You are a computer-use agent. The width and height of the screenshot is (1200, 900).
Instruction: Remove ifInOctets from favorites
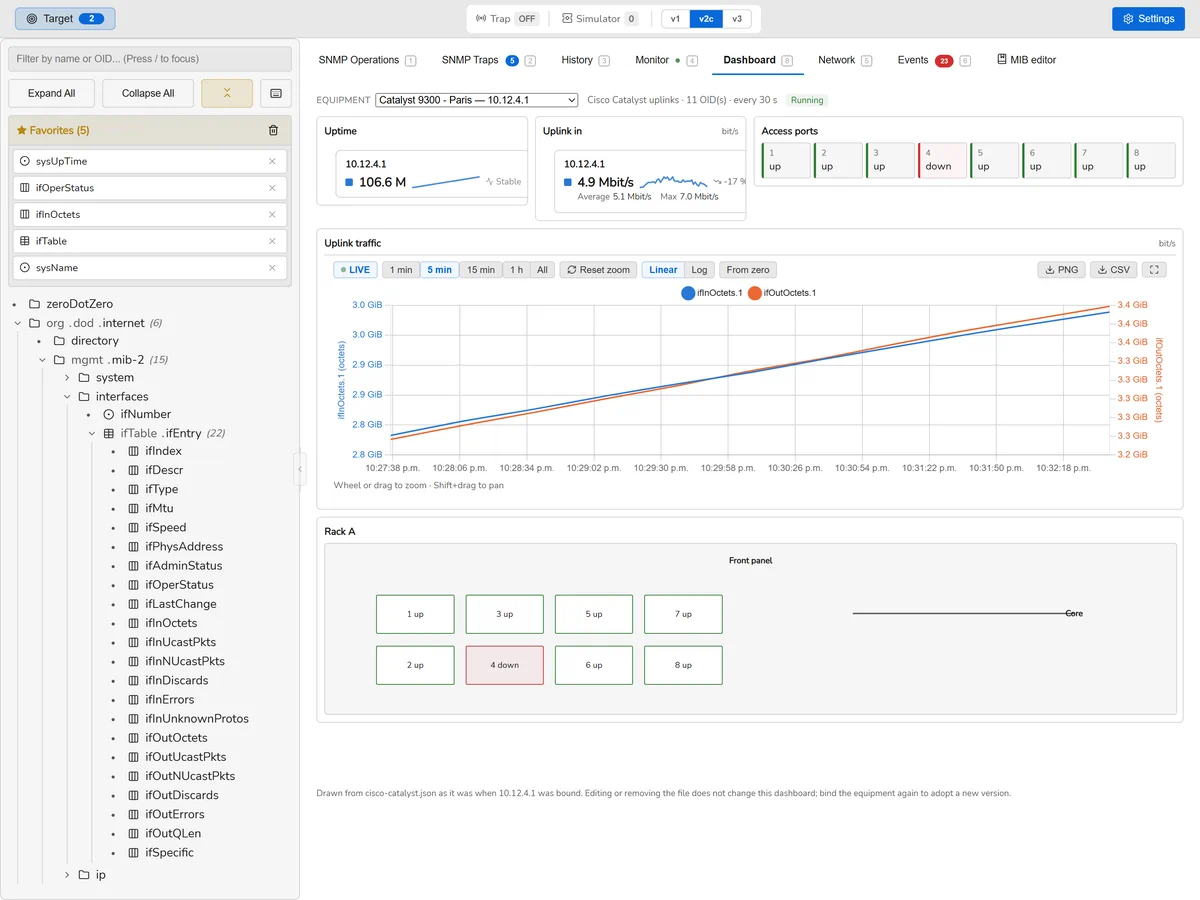pos(272,214)
